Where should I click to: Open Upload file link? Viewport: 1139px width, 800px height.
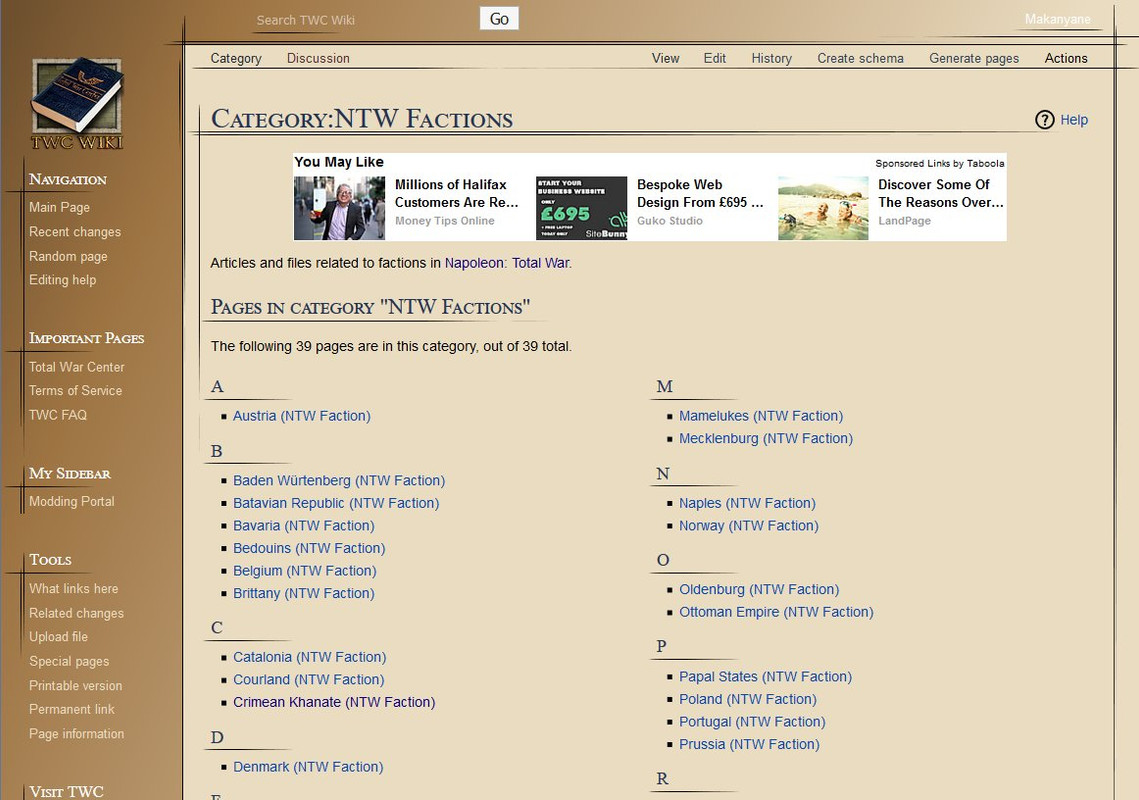58,637
